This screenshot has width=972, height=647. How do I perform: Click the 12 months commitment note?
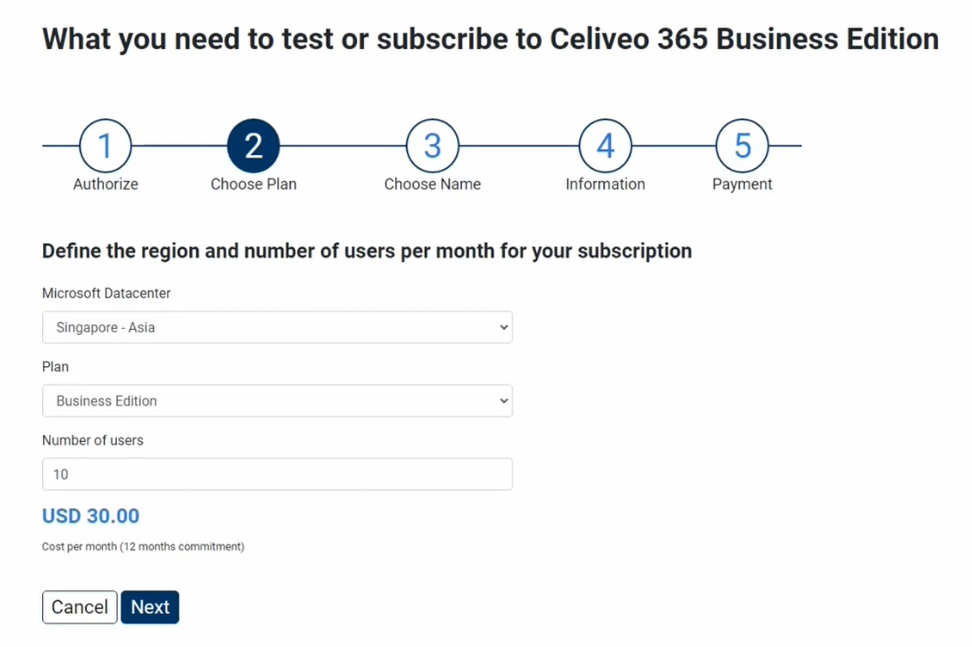tap(143, 547)
